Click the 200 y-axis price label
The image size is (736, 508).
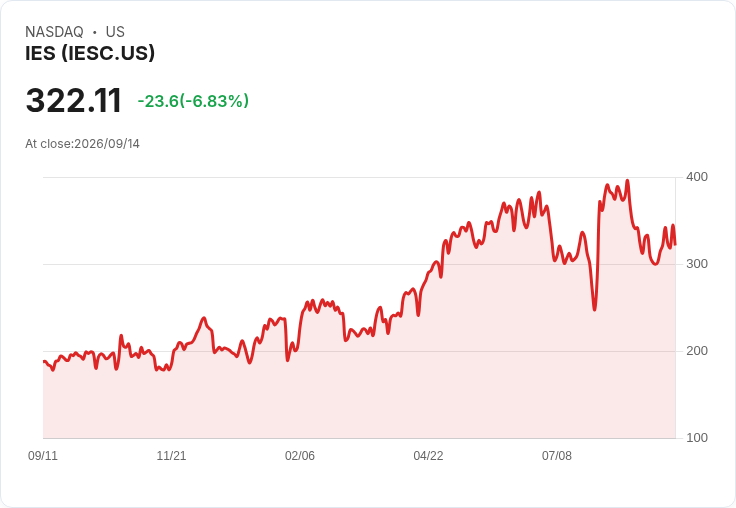click(x=697, y=351)
